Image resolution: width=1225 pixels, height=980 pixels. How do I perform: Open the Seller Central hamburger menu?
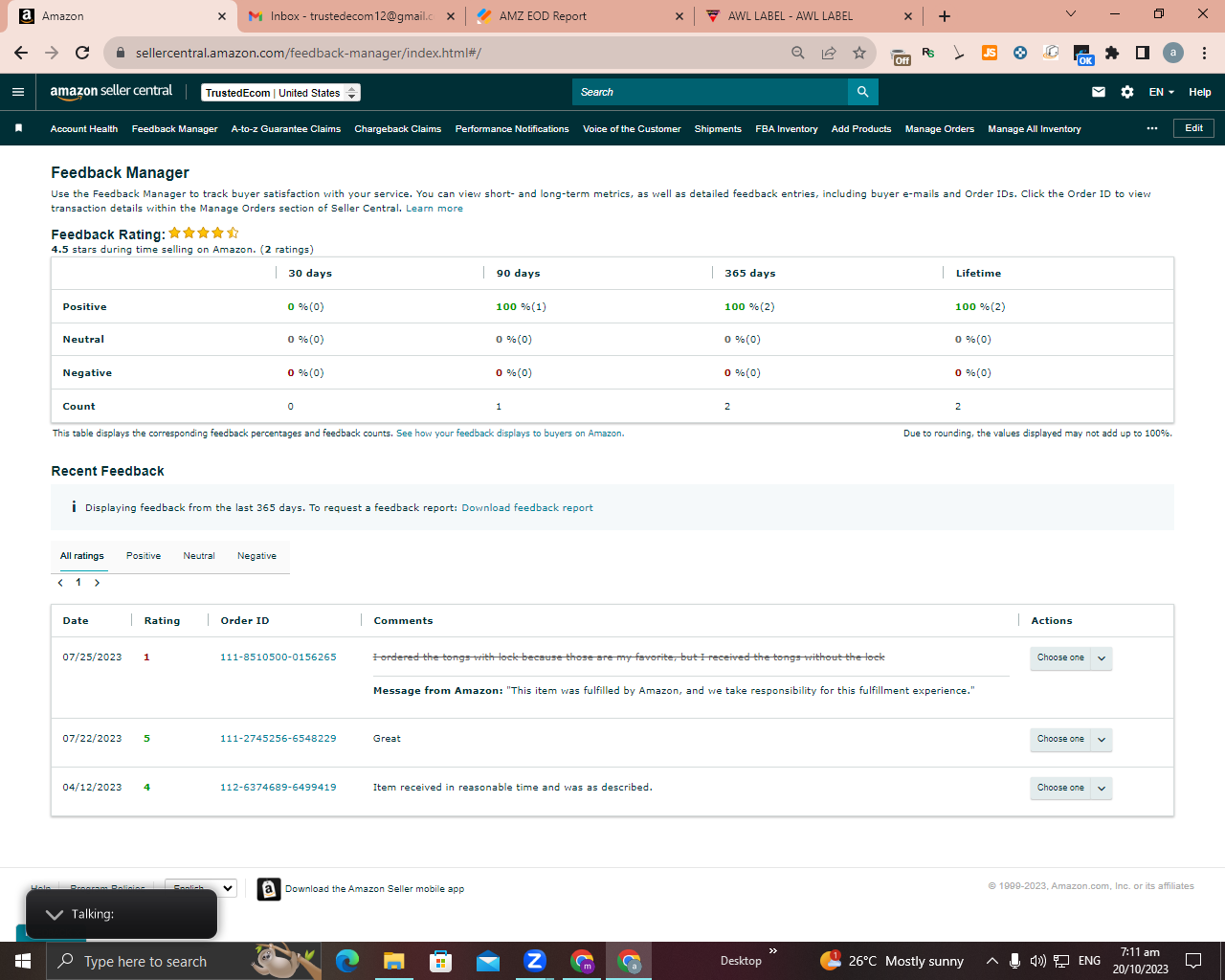[x=18, y=92]
